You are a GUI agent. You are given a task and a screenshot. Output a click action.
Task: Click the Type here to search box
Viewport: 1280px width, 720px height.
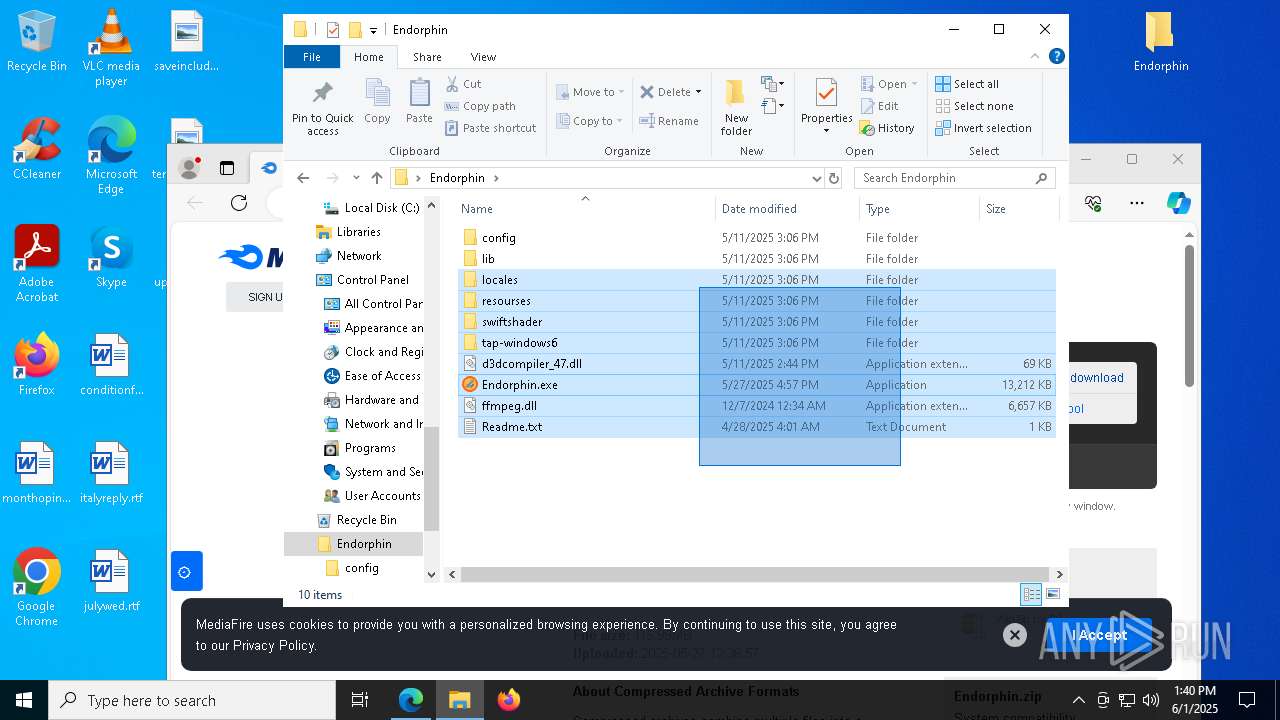coord(192,700)
